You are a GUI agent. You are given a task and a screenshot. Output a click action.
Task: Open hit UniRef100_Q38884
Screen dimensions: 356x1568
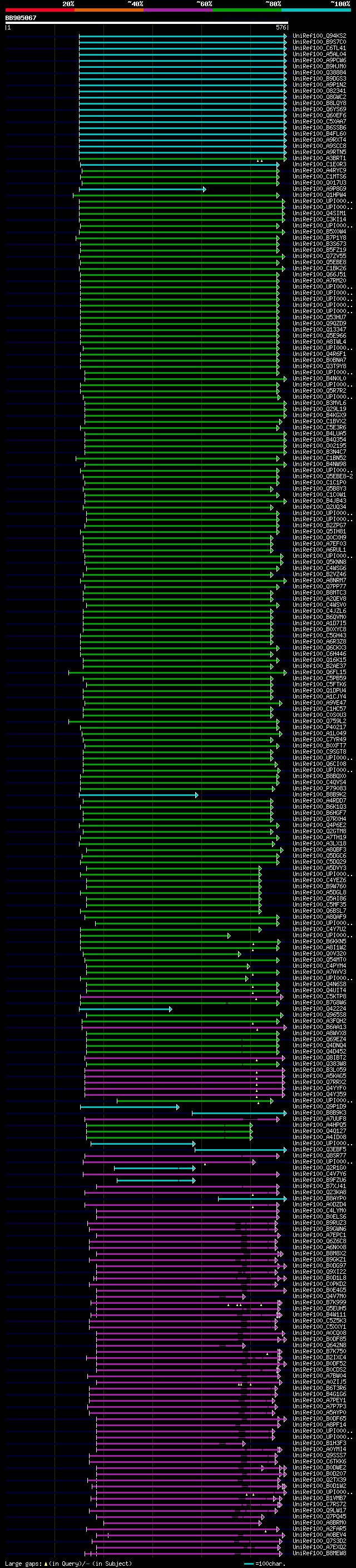pyautogui.click(x=319, y=72)
